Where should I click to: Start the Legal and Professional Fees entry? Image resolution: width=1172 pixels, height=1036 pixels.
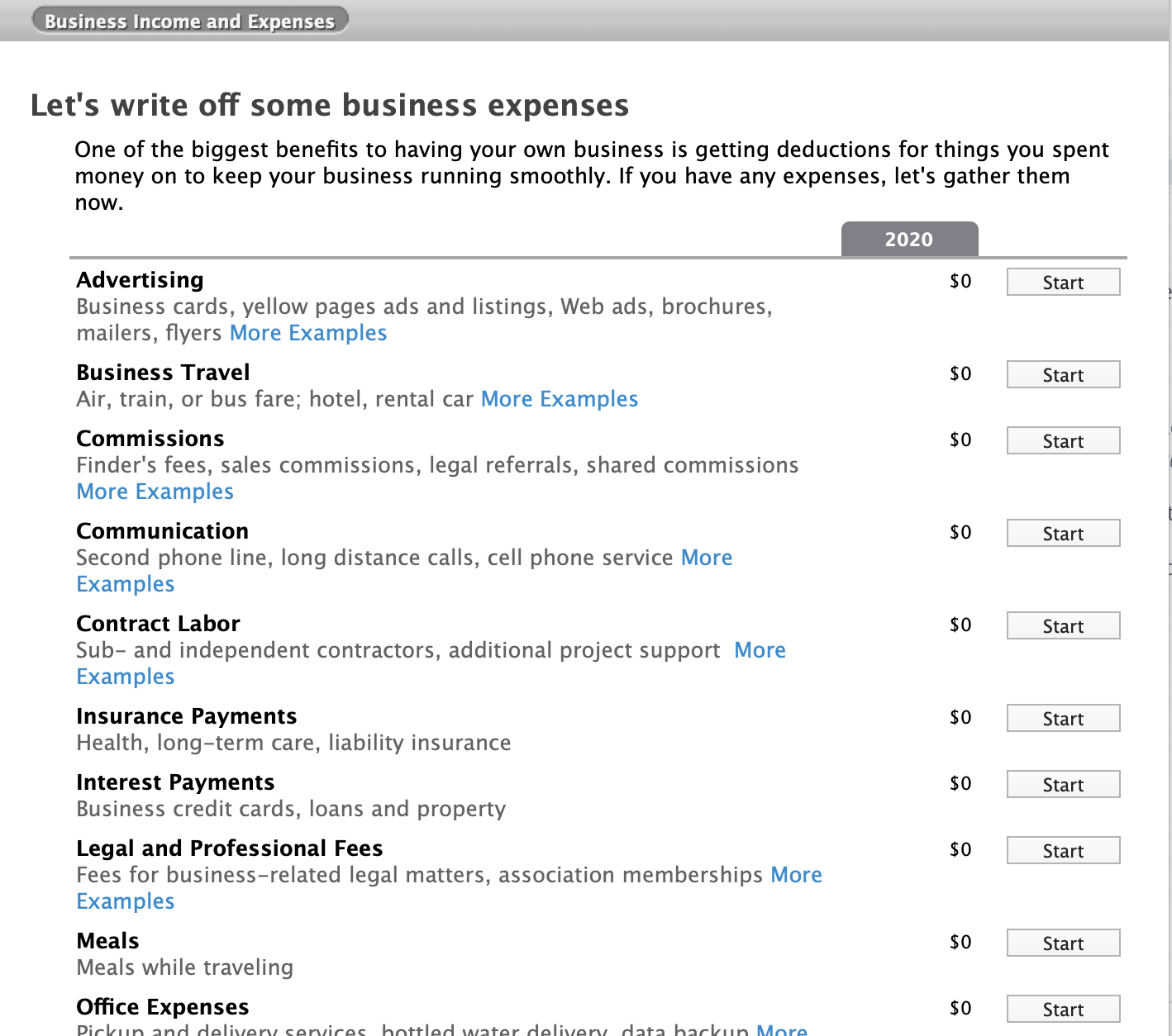point(1063,851)
